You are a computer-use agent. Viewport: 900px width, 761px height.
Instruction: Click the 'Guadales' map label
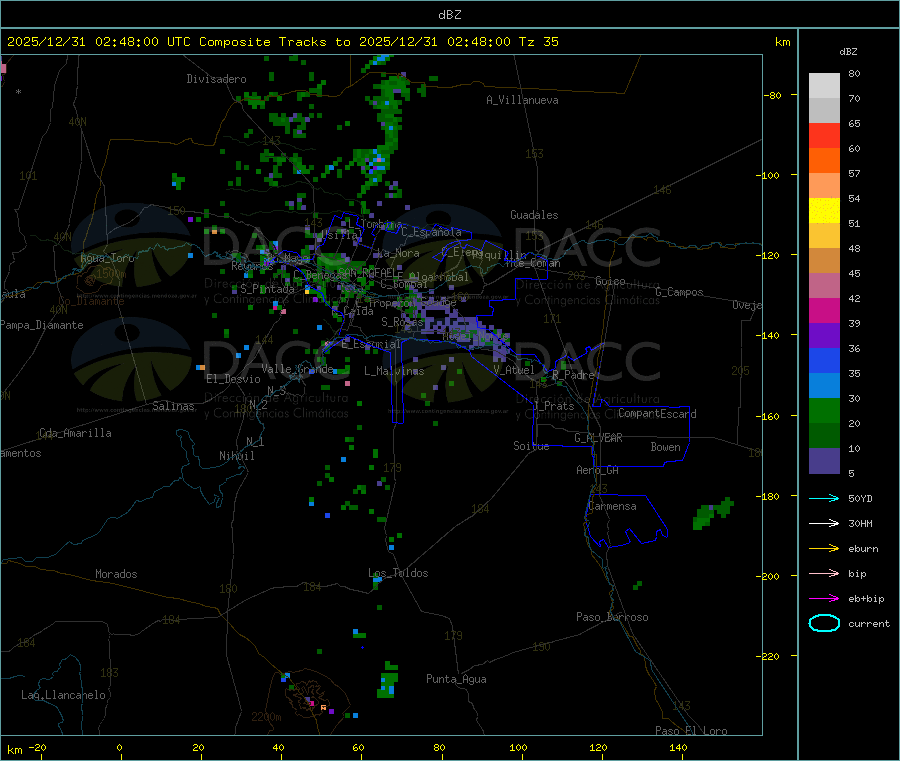(534, 215)
